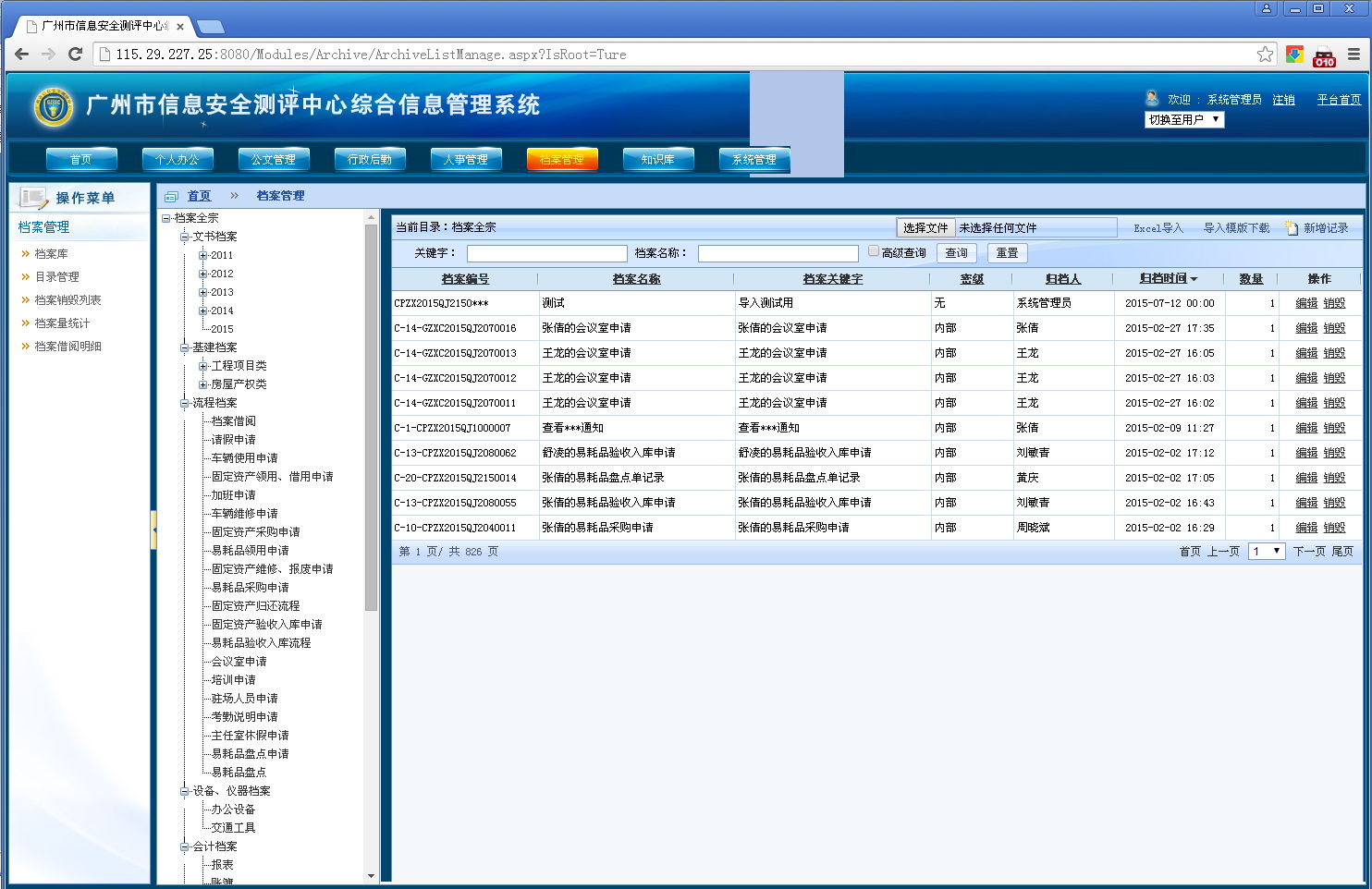Click the tree scrollbar down arrow

coord(371,875)
